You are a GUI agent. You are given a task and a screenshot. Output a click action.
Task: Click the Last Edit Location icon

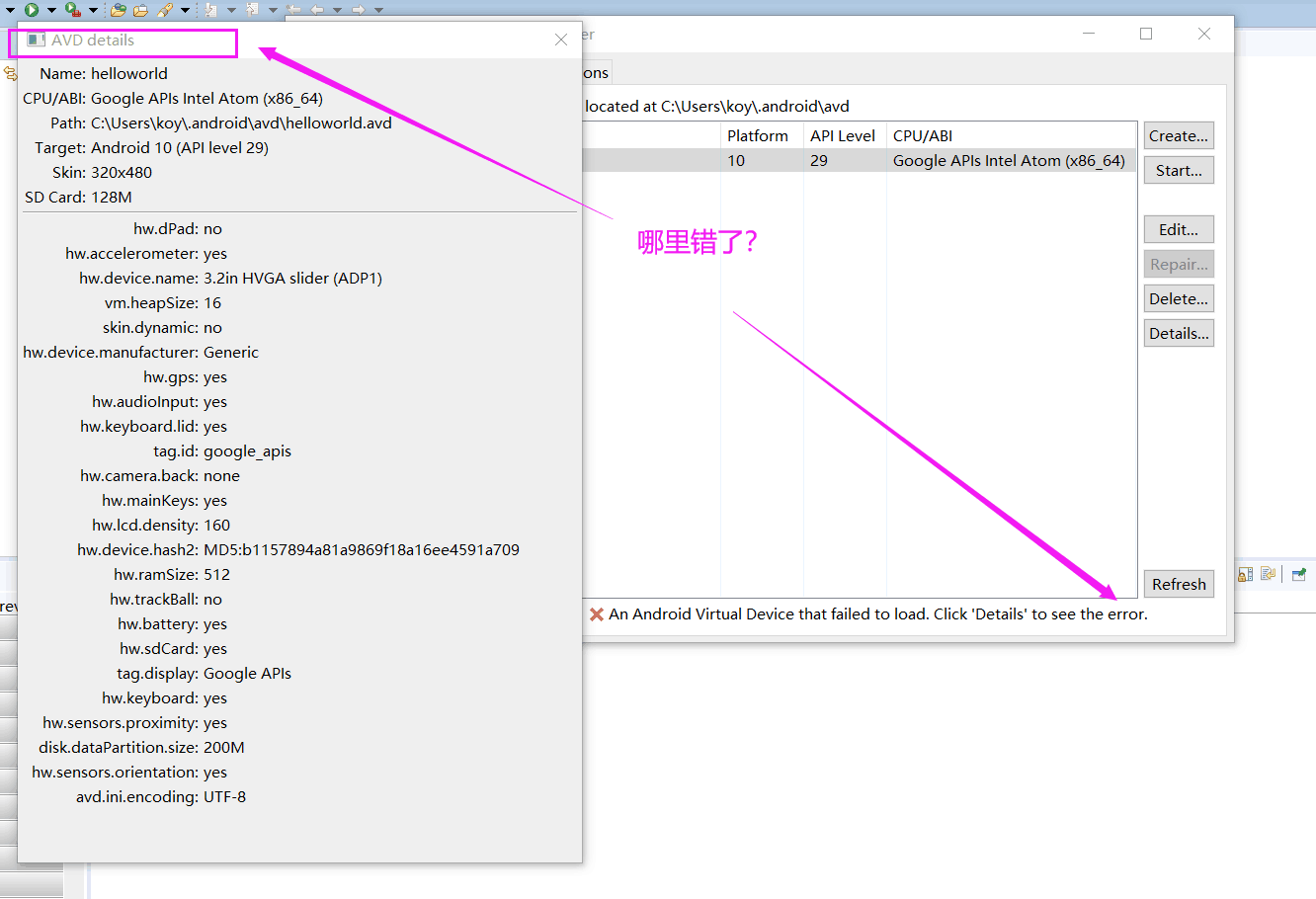coord(293,10)
